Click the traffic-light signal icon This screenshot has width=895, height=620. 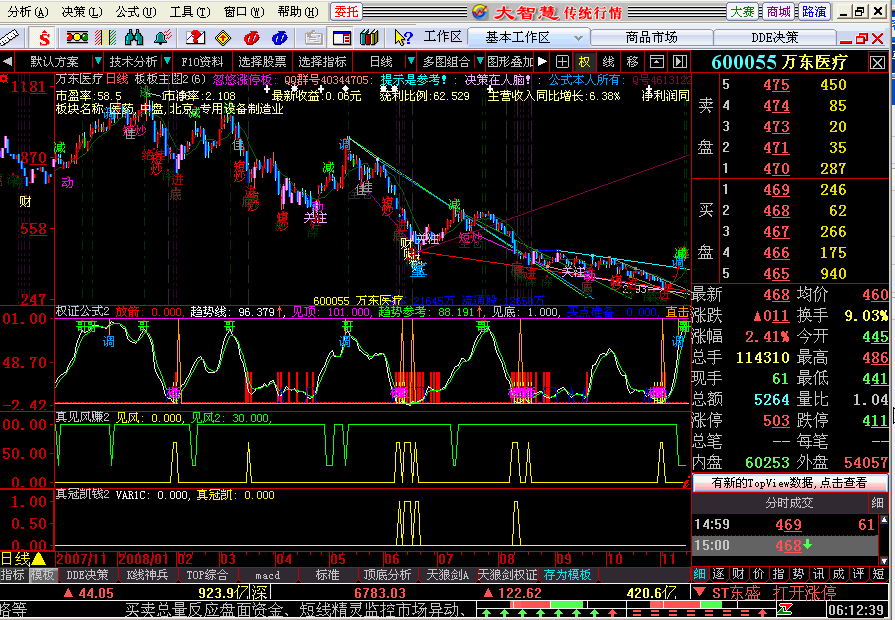coord(77,38)
